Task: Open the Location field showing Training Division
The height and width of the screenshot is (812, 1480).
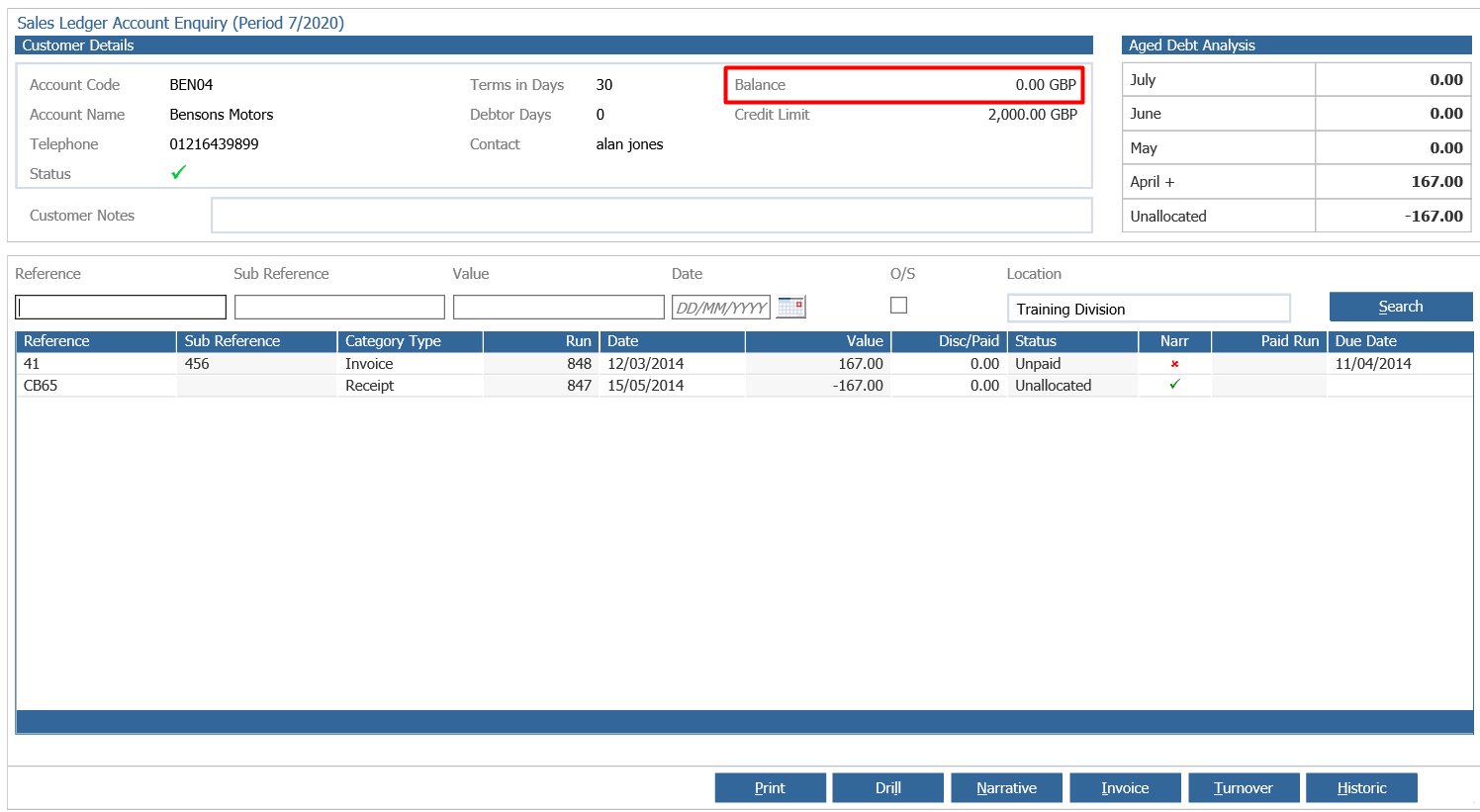Action: coord(1149,309)
